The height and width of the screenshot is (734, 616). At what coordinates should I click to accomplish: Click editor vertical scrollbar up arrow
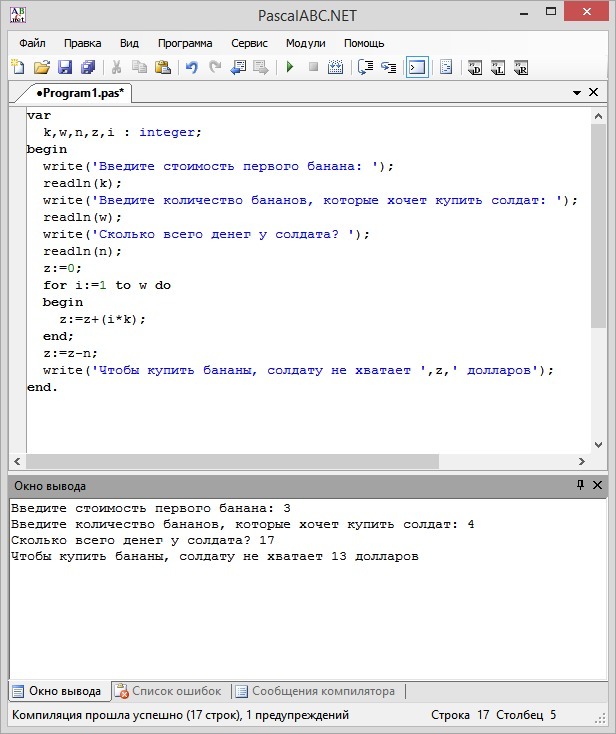pyautogui.click(x=598, y=116)
